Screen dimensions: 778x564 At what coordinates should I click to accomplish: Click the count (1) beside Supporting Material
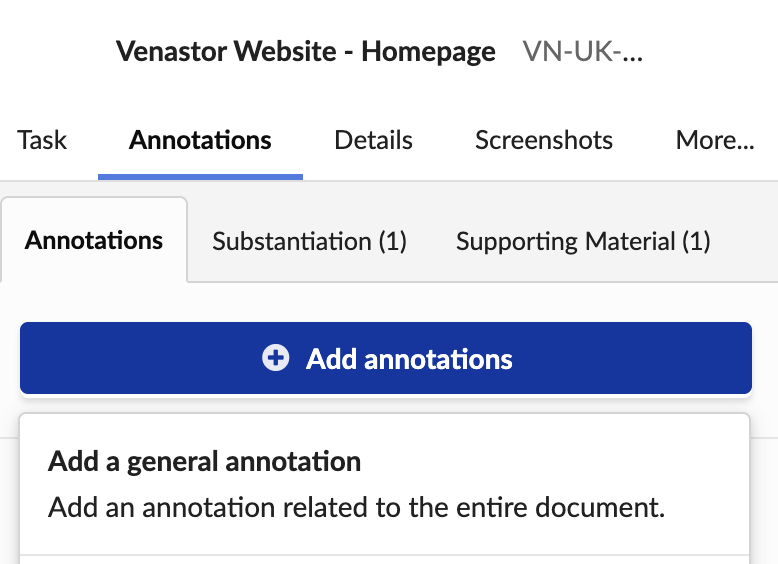696,241
